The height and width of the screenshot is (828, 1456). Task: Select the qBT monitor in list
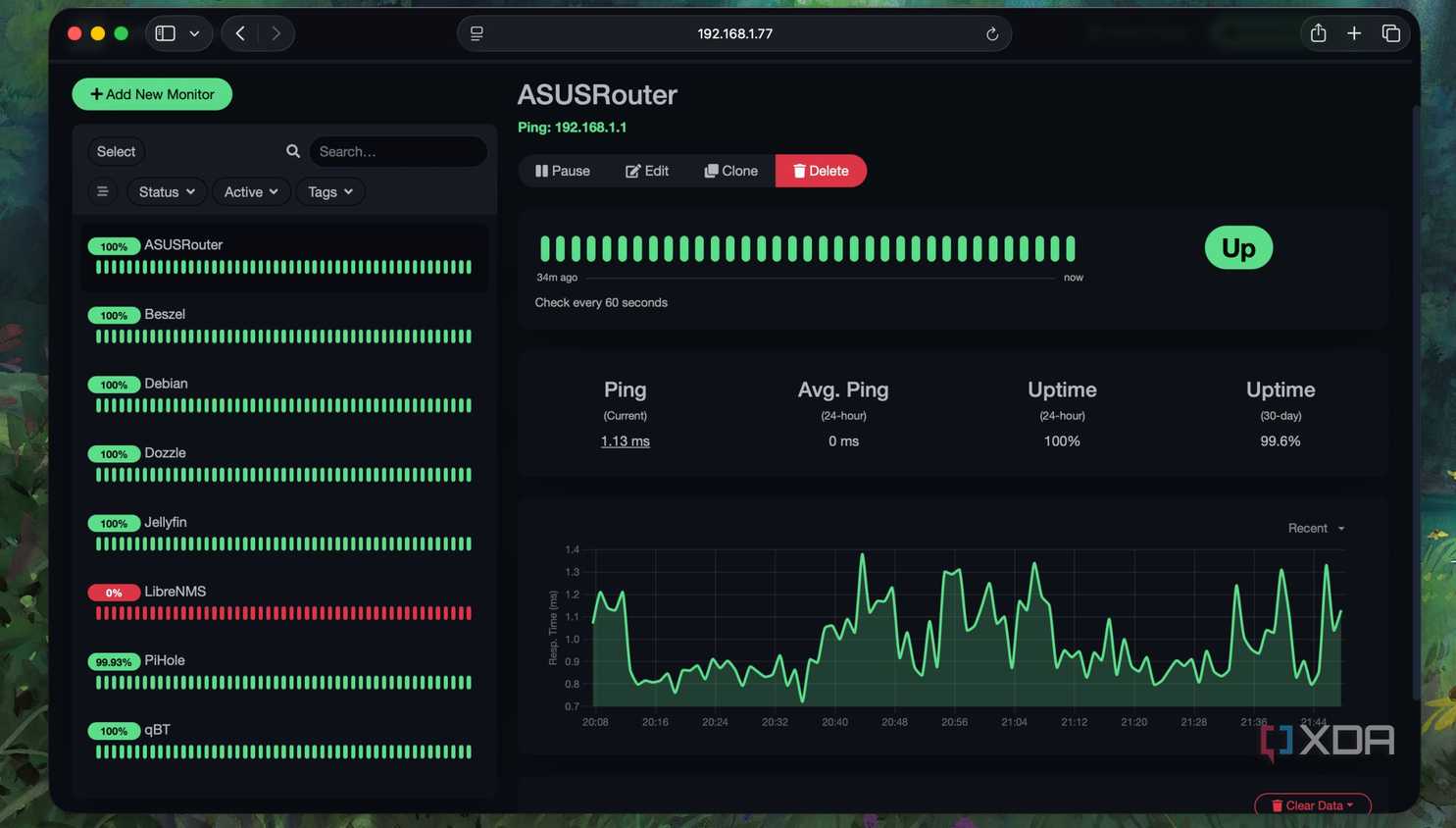[x=284, y=743]
